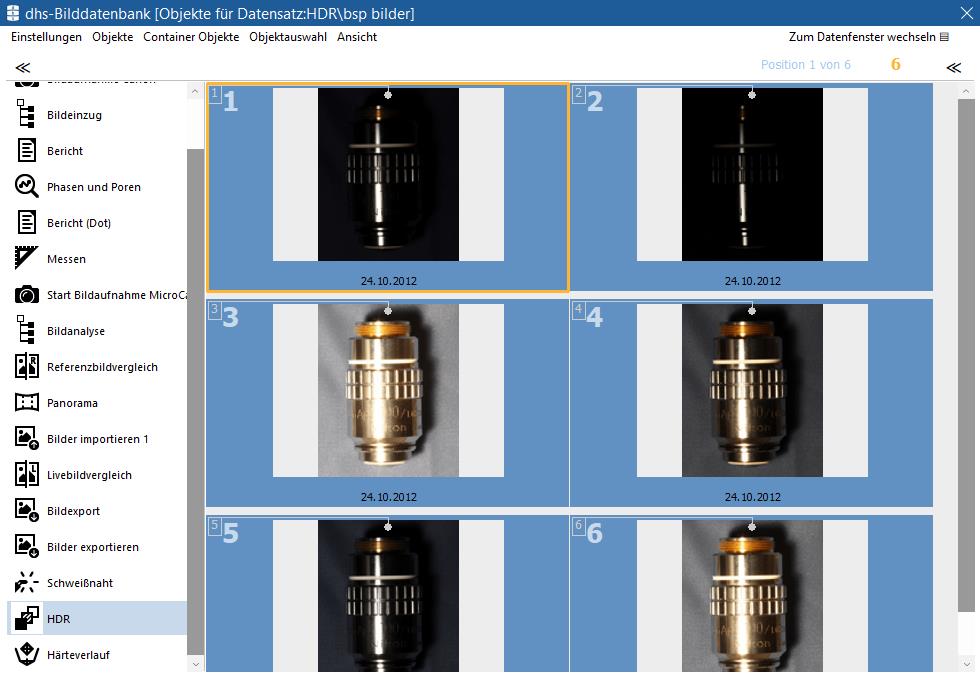The width and height of the screenshot is (980, 678).
Task: Open the Objektauswahl menu
Action: tap(288, 37)
